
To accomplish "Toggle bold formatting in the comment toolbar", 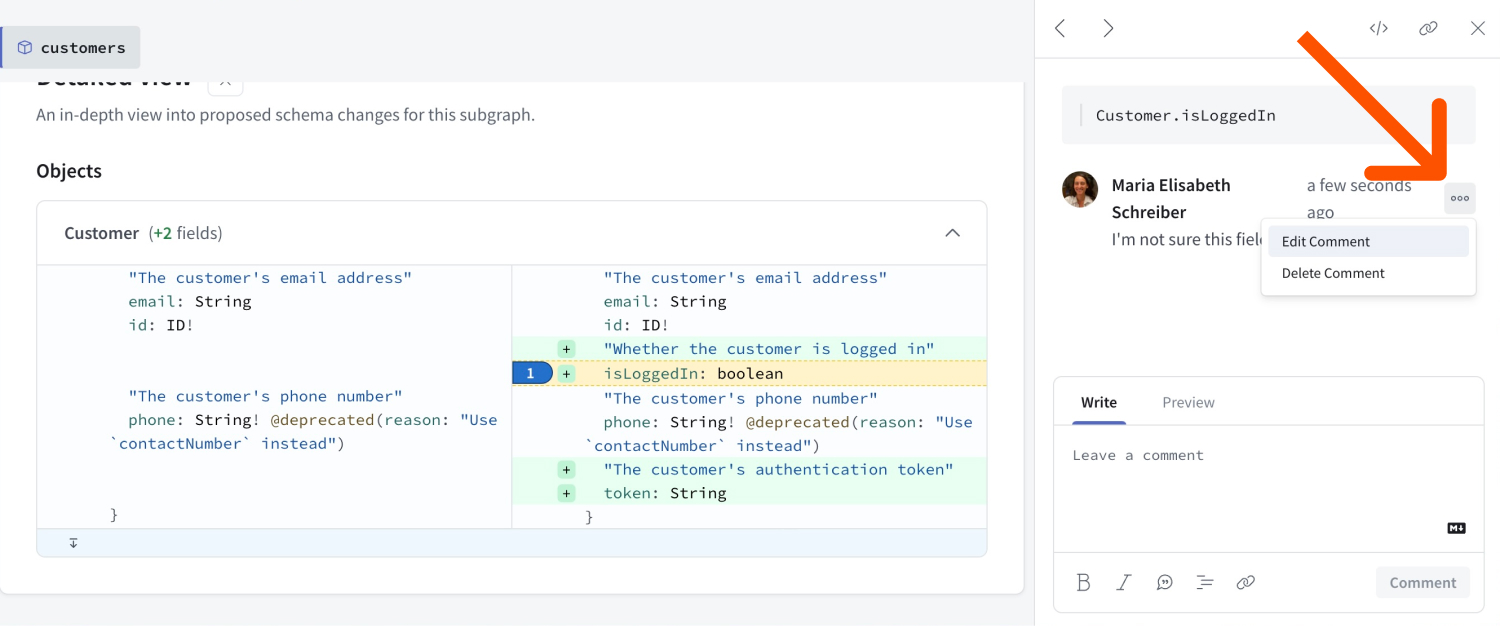I will [1083, 582].
